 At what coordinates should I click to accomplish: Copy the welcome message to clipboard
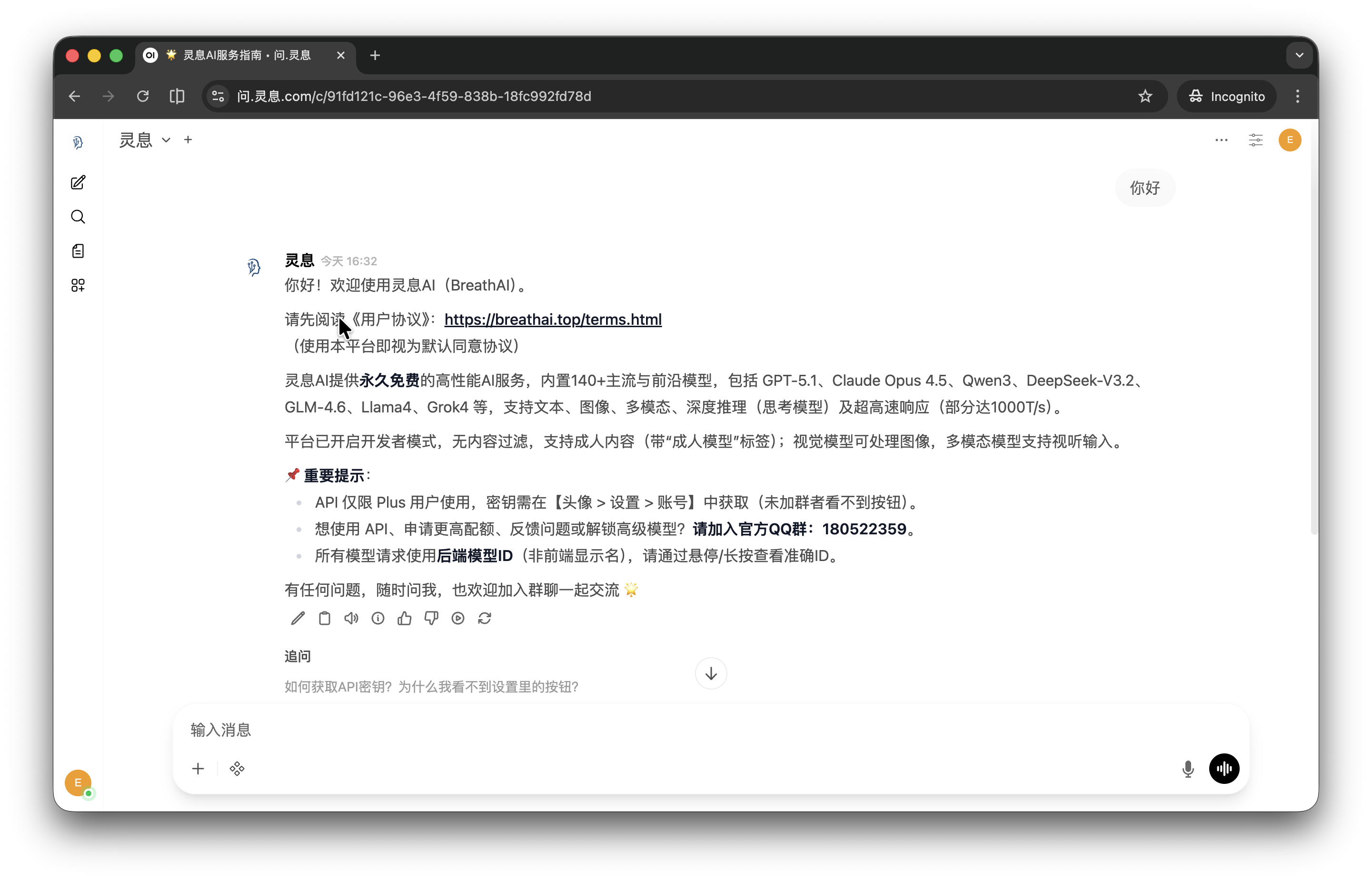(325, 618)
